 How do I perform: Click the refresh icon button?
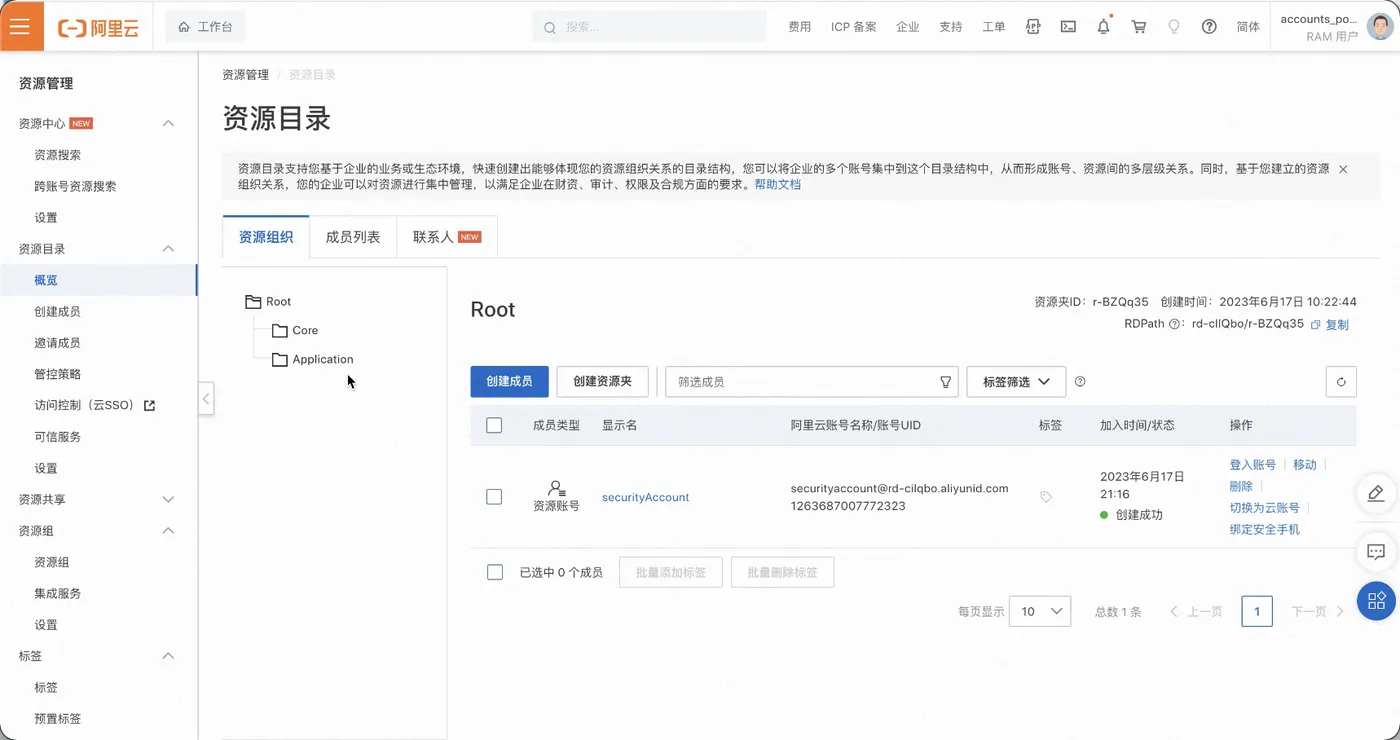point(1341,382)
